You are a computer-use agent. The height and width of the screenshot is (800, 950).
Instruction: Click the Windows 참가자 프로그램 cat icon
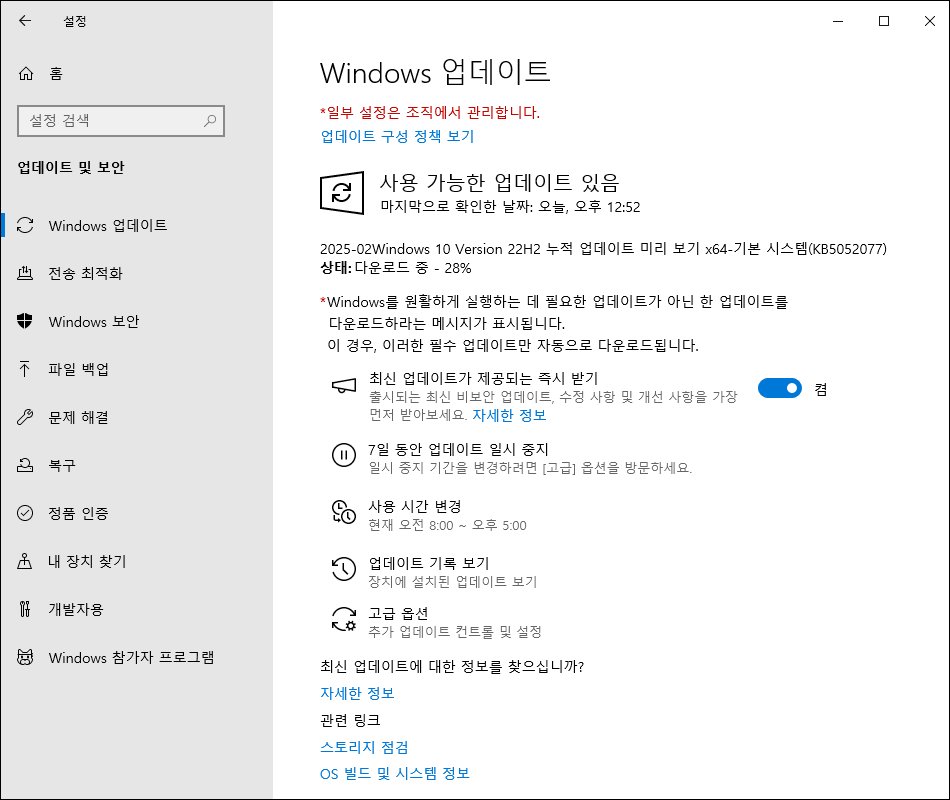click(x=25, y=657)
